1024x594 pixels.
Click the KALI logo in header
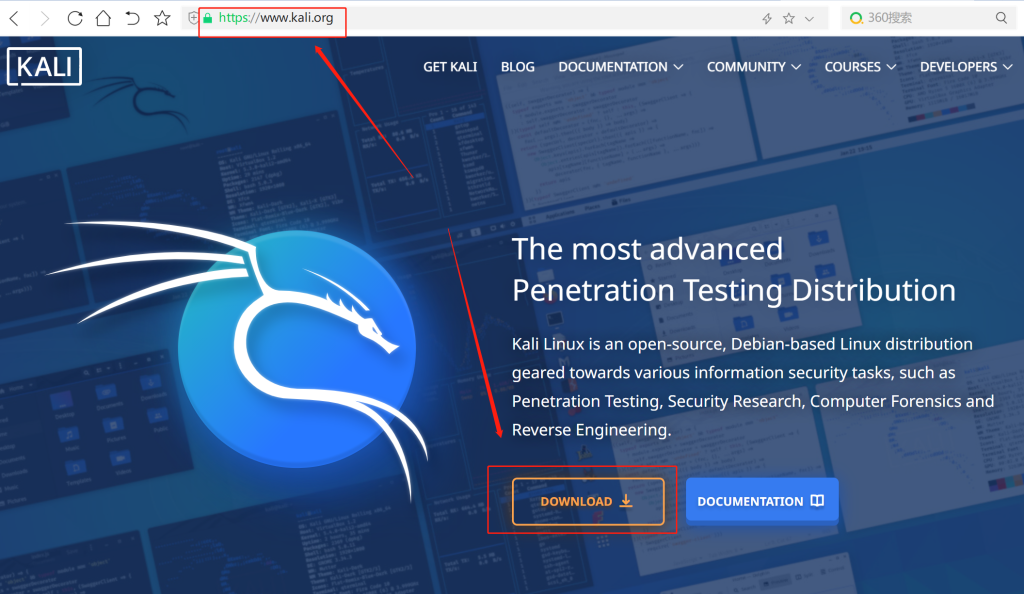tap(44, 67)
